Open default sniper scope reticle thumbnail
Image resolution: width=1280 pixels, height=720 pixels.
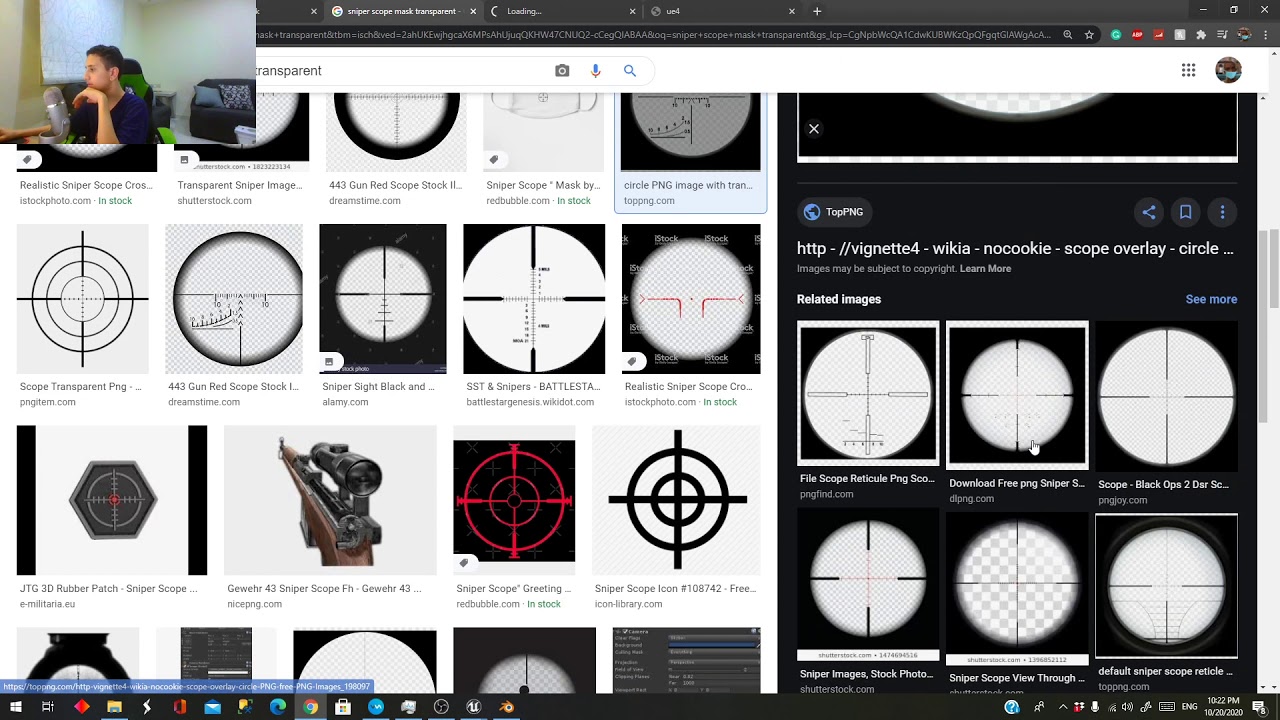pyautogui.click(x=1166, y=586)
